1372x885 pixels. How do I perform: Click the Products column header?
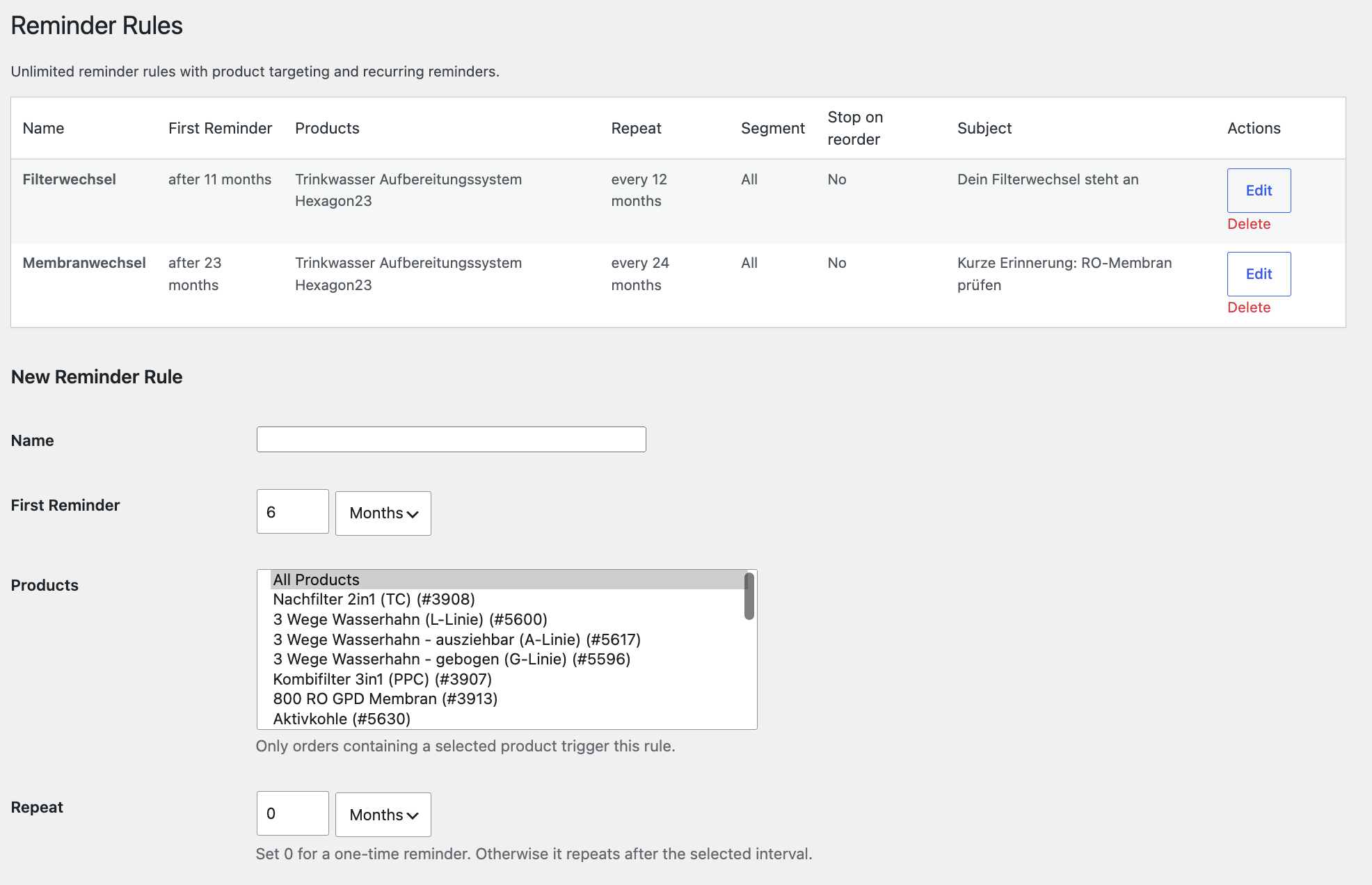tap(327, 128)
